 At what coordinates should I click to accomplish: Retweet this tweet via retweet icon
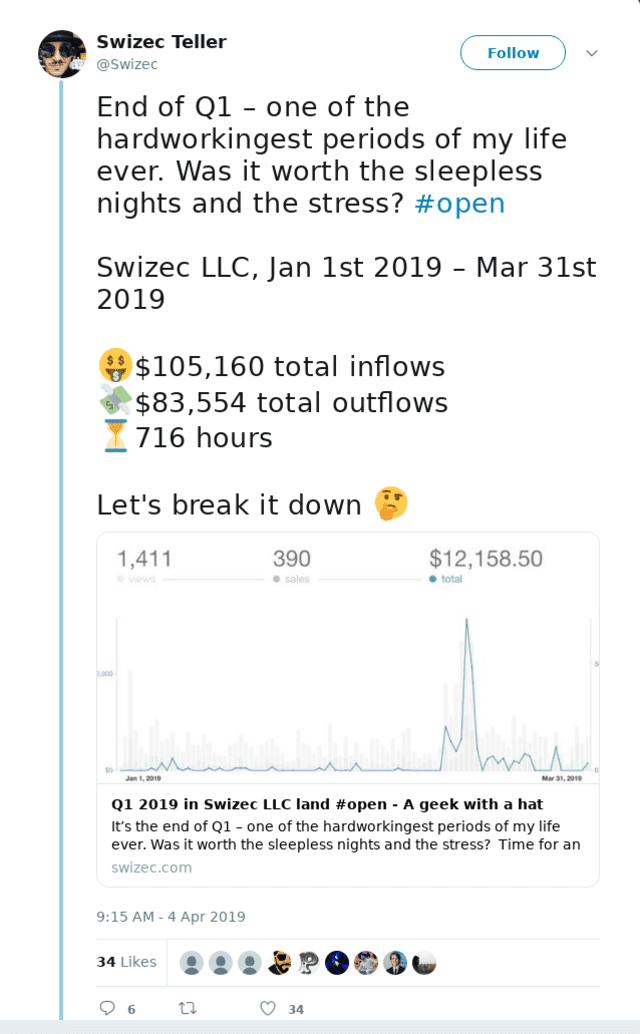(x=187, y=1009)
